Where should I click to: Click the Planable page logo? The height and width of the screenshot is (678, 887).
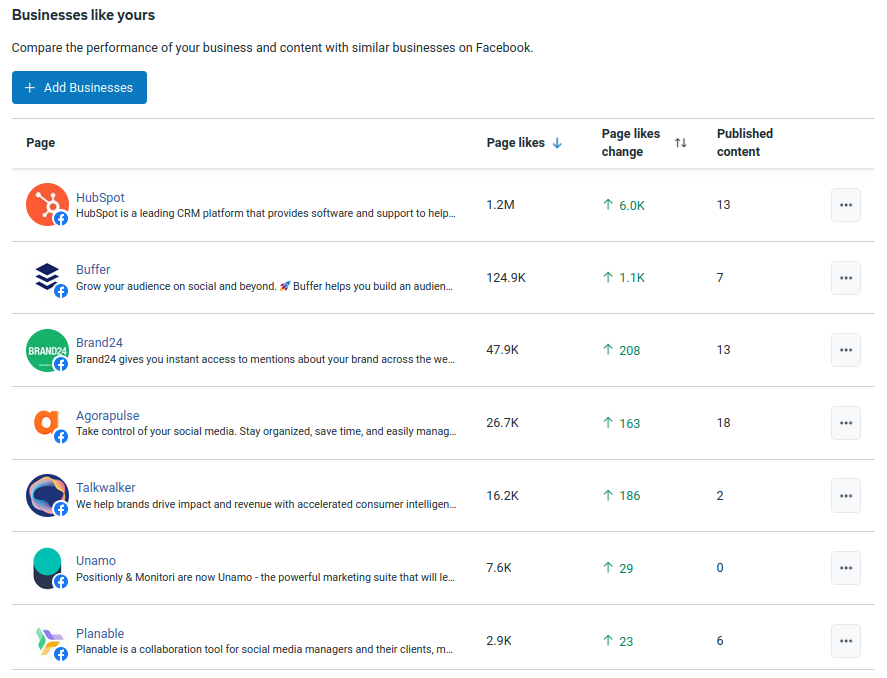click(x=48, y=641)
